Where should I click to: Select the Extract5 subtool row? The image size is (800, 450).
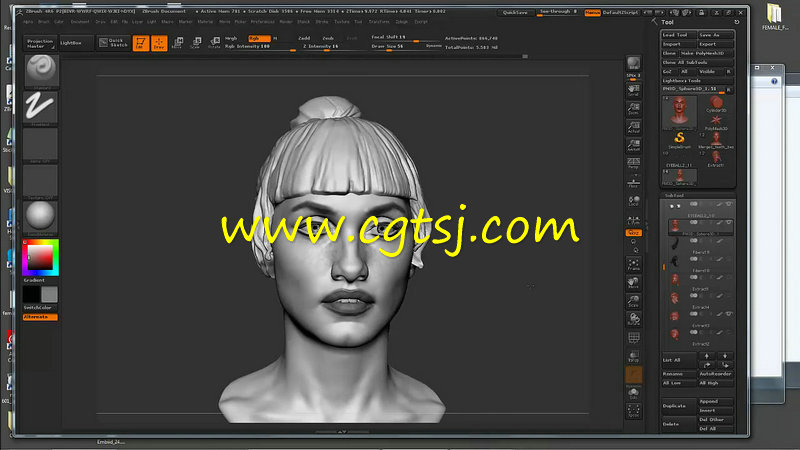(700, 281)
